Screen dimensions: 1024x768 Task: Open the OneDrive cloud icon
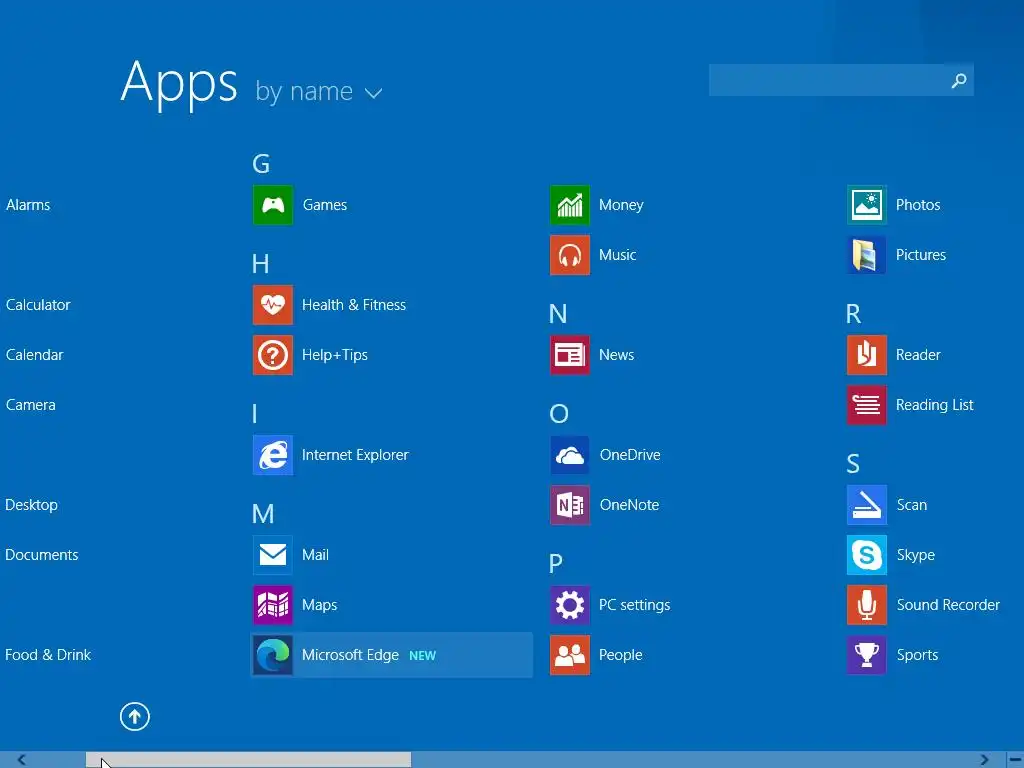(x=569, y=455)
